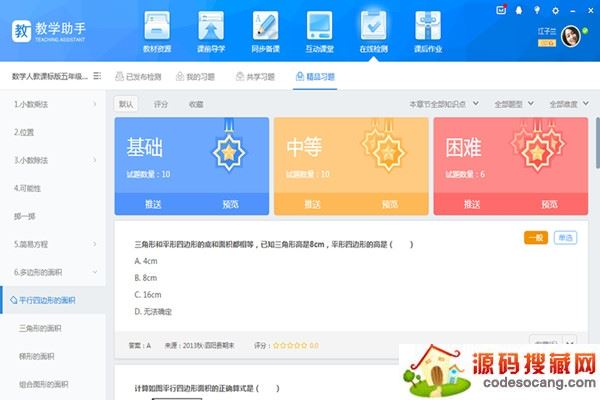Click 预览 on the 基础 card
The height and width of the screenshot is (400, 600).
[x=231, y=204]
